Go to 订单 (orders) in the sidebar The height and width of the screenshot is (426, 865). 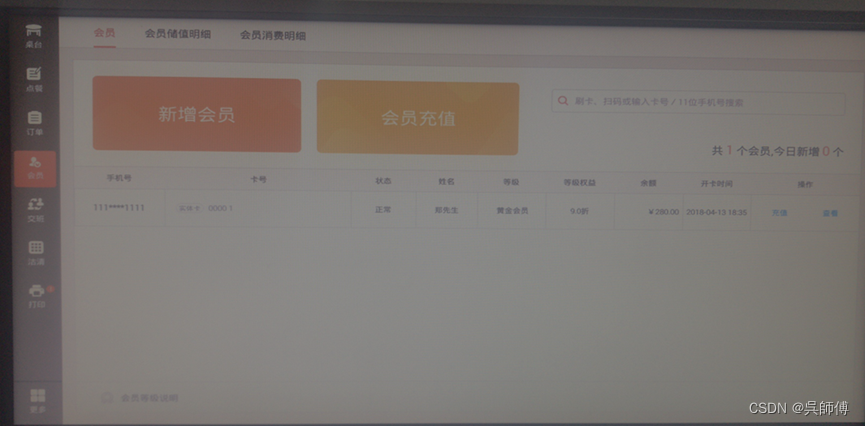(x=34, y=123)
